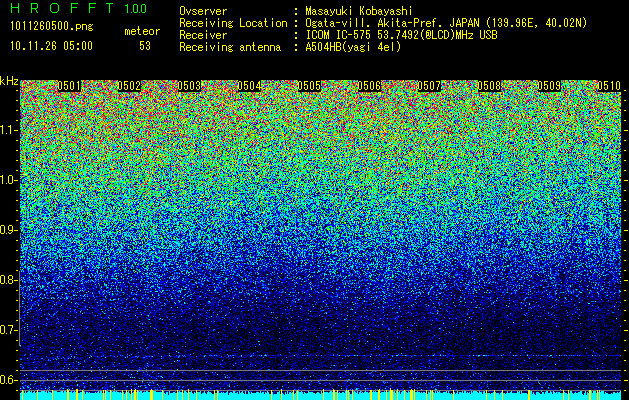Click the cyan signal level bar at bottom
629x400 pixels.
tap(321, 395)
